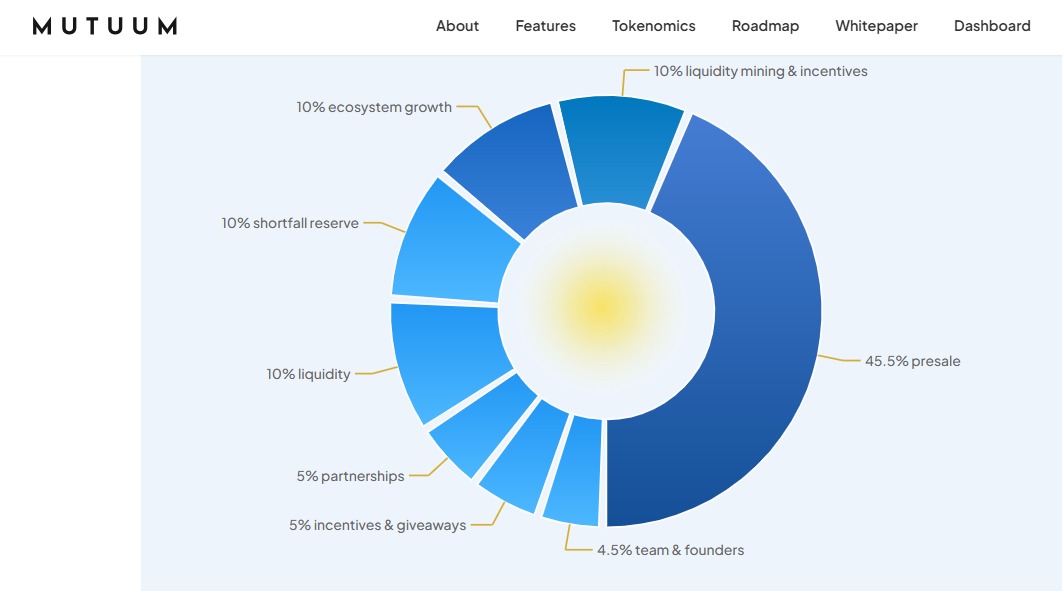Viewport: 1063px width, 591px height.
Task: Click the '4.5% team & founders' label
Action: click(x=669, y=550)
